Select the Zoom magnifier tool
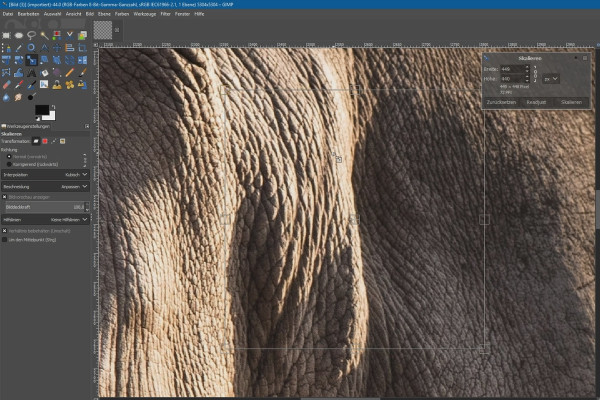 [31, 48]
